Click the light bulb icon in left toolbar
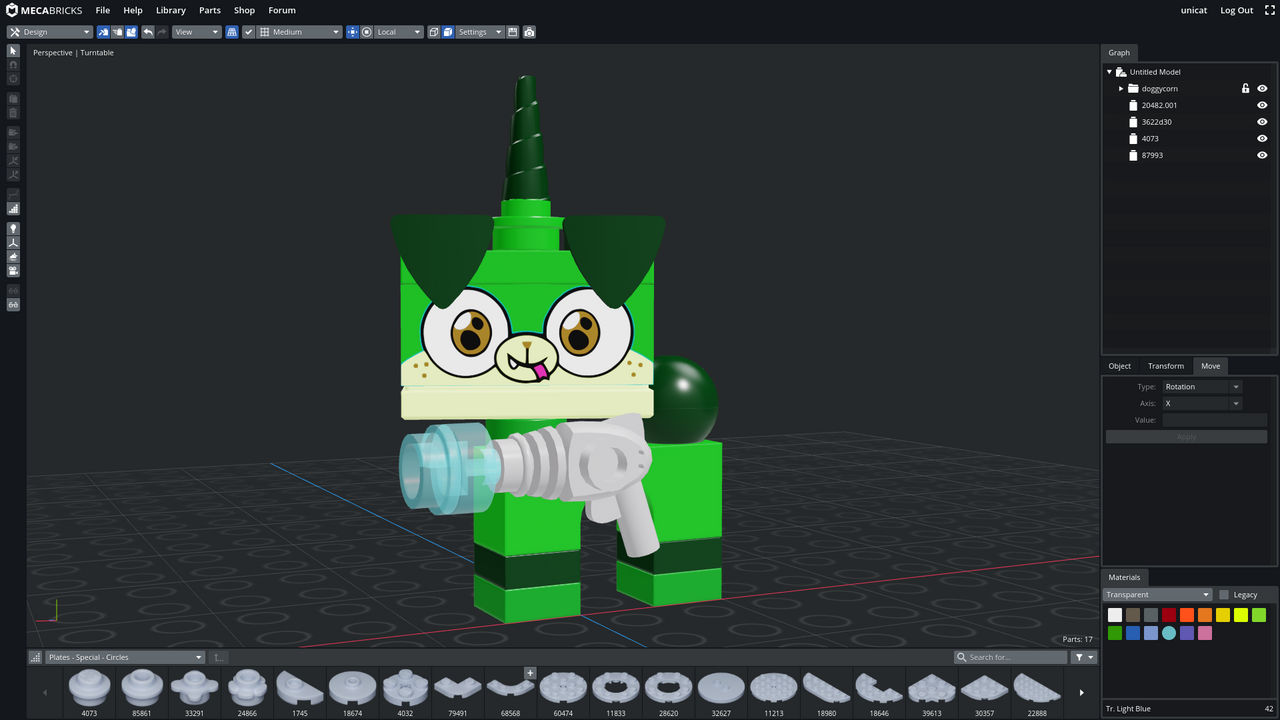This screenshot has height=720, width=1280. (x=13, y=229)
